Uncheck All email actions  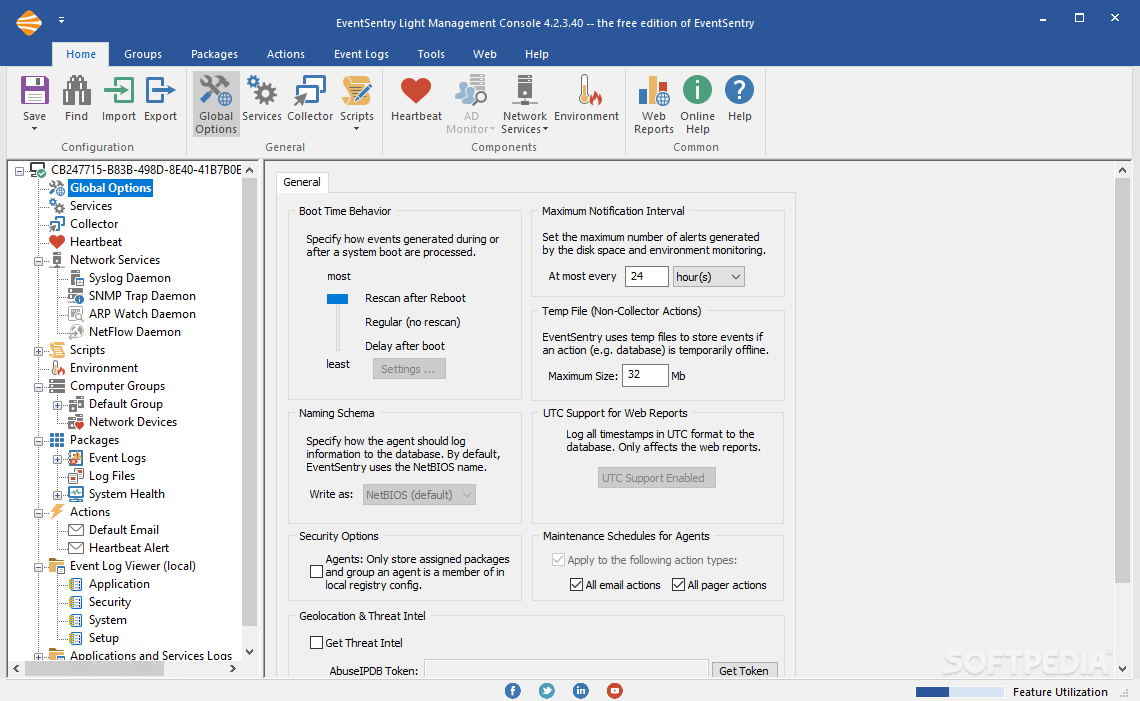pos(577,585)
